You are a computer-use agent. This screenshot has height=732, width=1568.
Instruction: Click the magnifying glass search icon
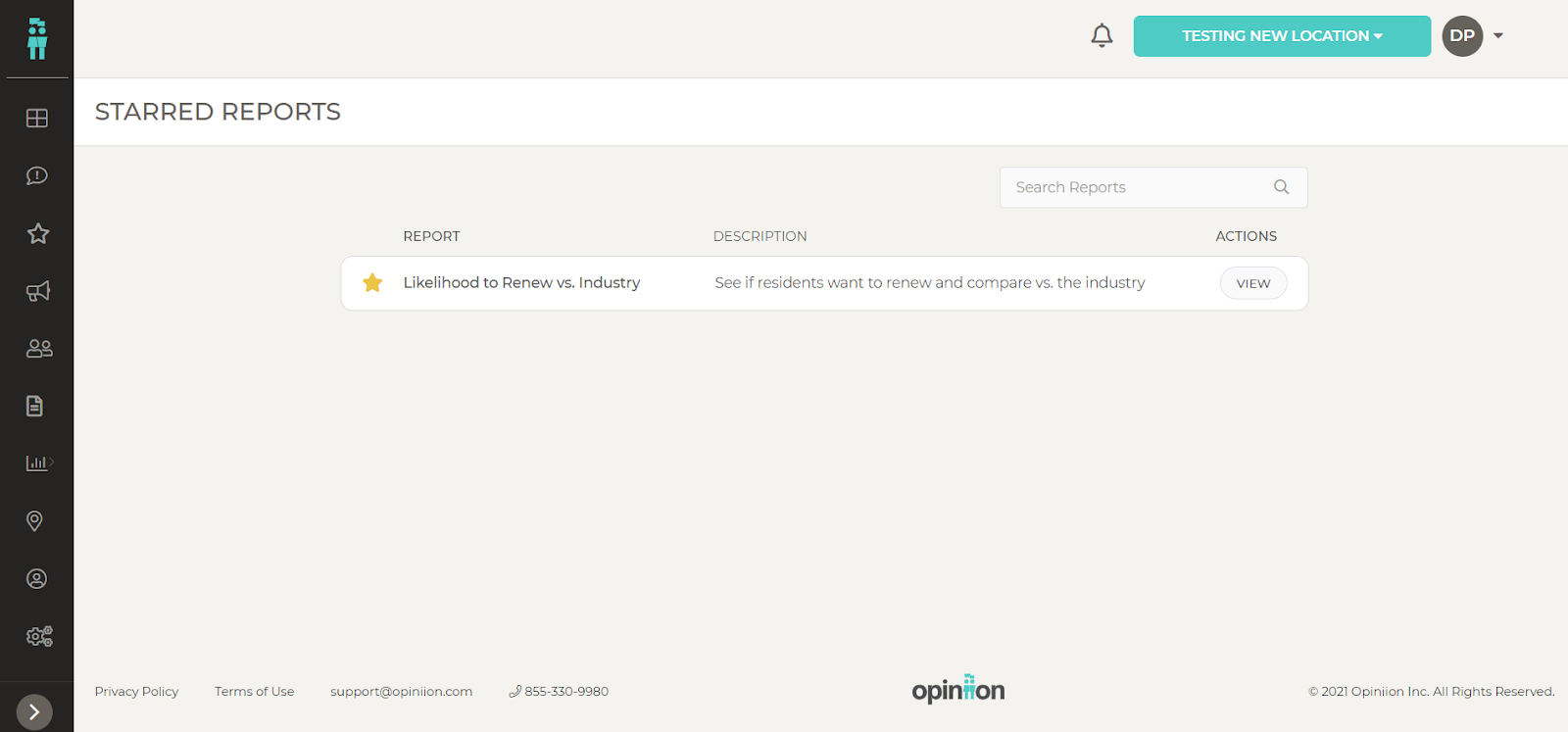click(x=1281, y=187)
